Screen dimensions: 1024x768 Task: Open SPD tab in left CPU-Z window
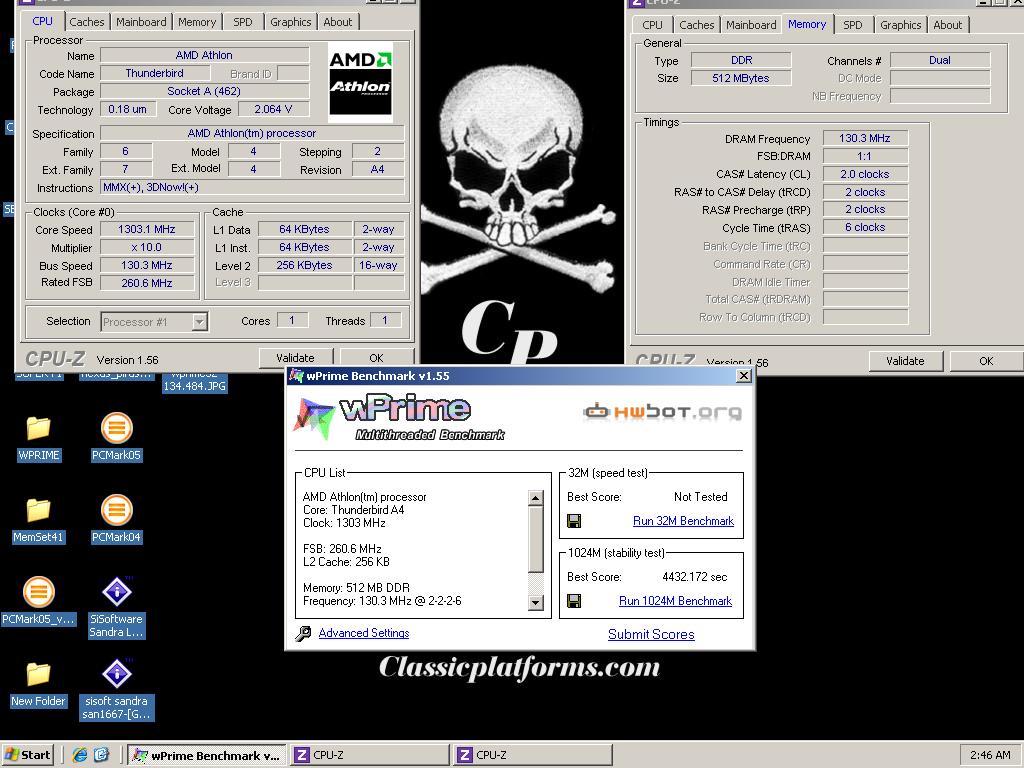tap(242, 22)
